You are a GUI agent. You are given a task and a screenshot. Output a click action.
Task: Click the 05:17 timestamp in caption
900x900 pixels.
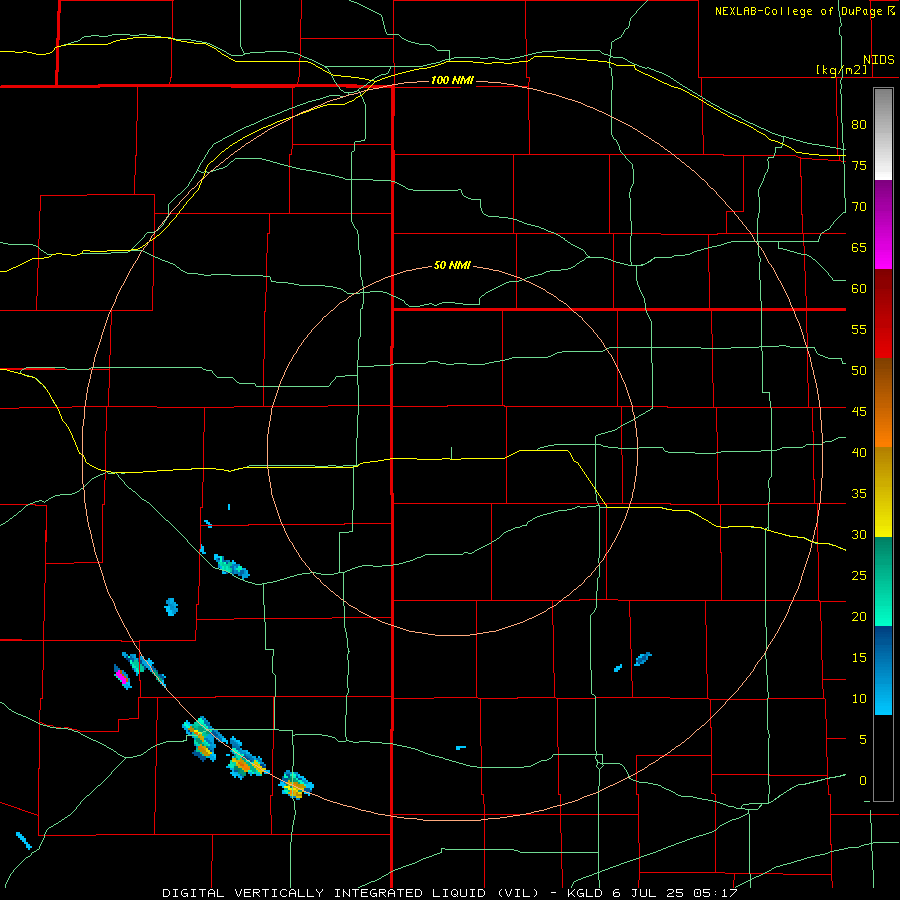point(717,893)
